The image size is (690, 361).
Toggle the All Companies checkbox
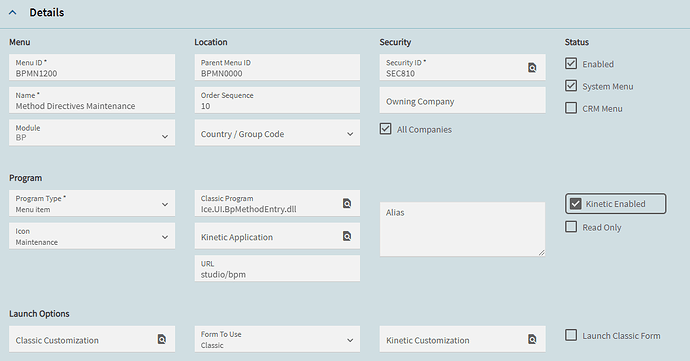[x=385, y=129]
